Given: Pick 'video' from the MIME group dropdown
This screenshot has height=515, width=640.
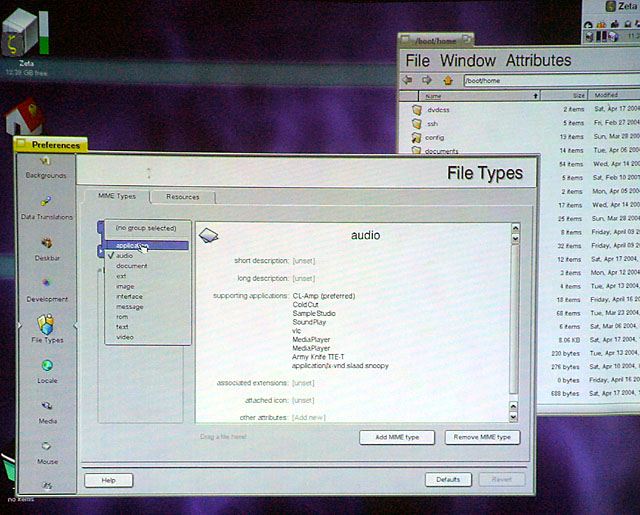Looking at the screenshot, I should (x=125, y=337).
